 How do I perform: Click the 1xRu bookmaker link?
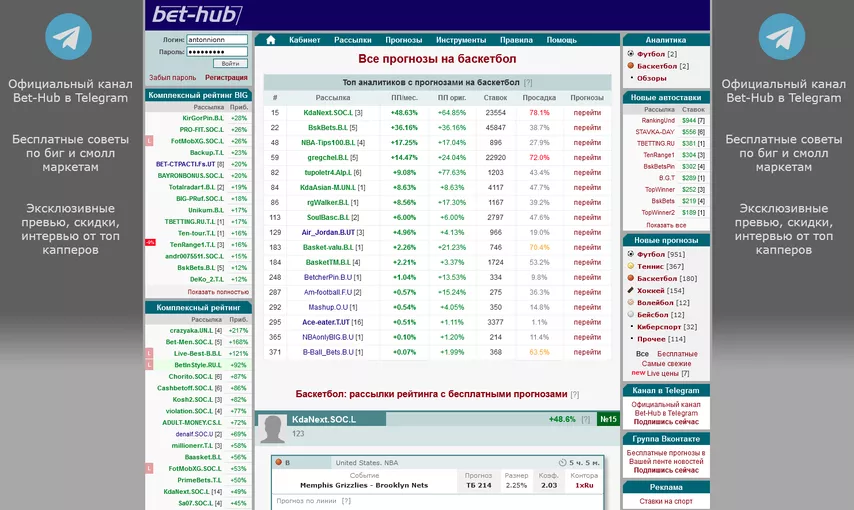tap(584, 485)
